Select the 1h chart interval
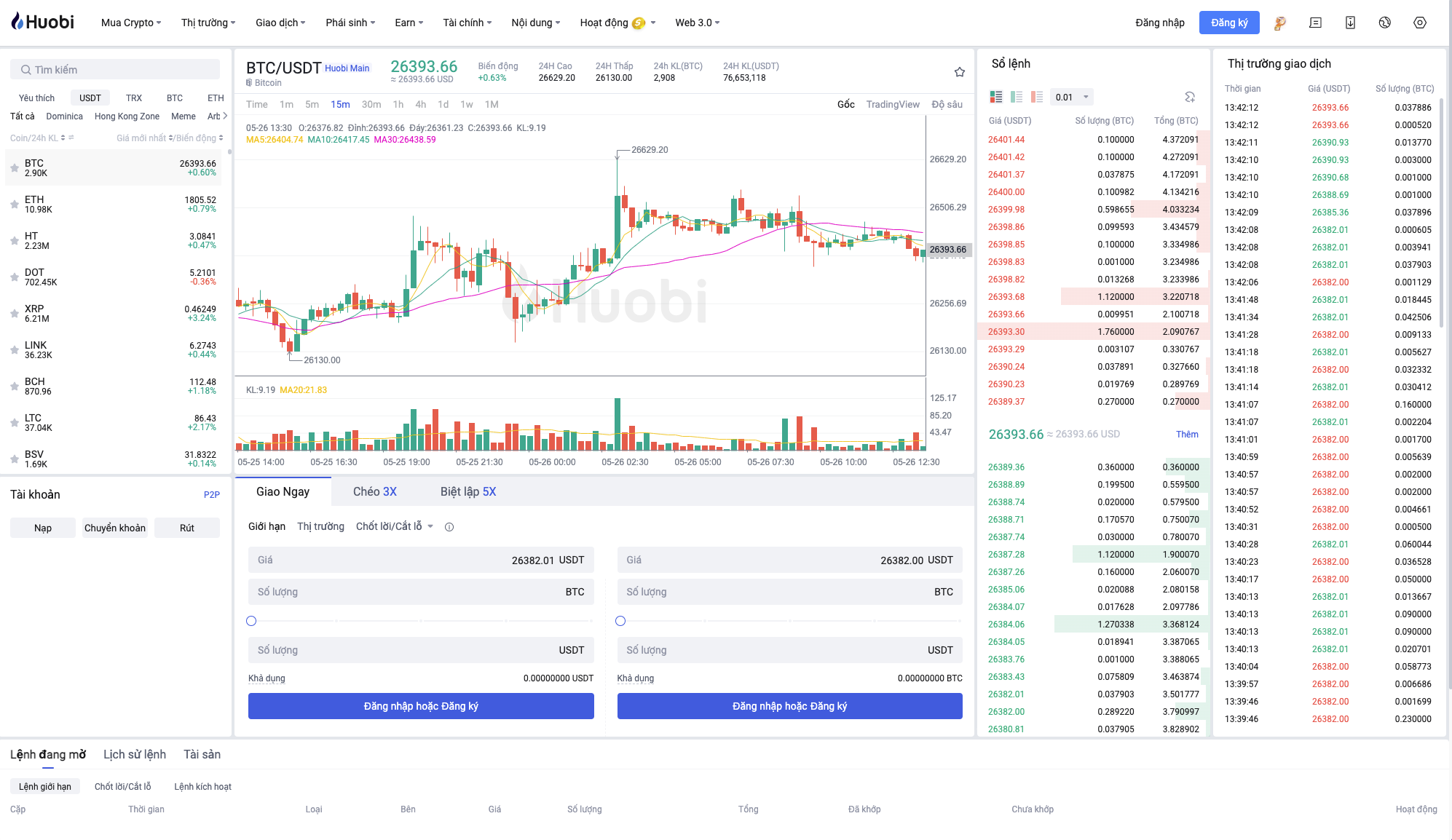 (x=398, y=104)
